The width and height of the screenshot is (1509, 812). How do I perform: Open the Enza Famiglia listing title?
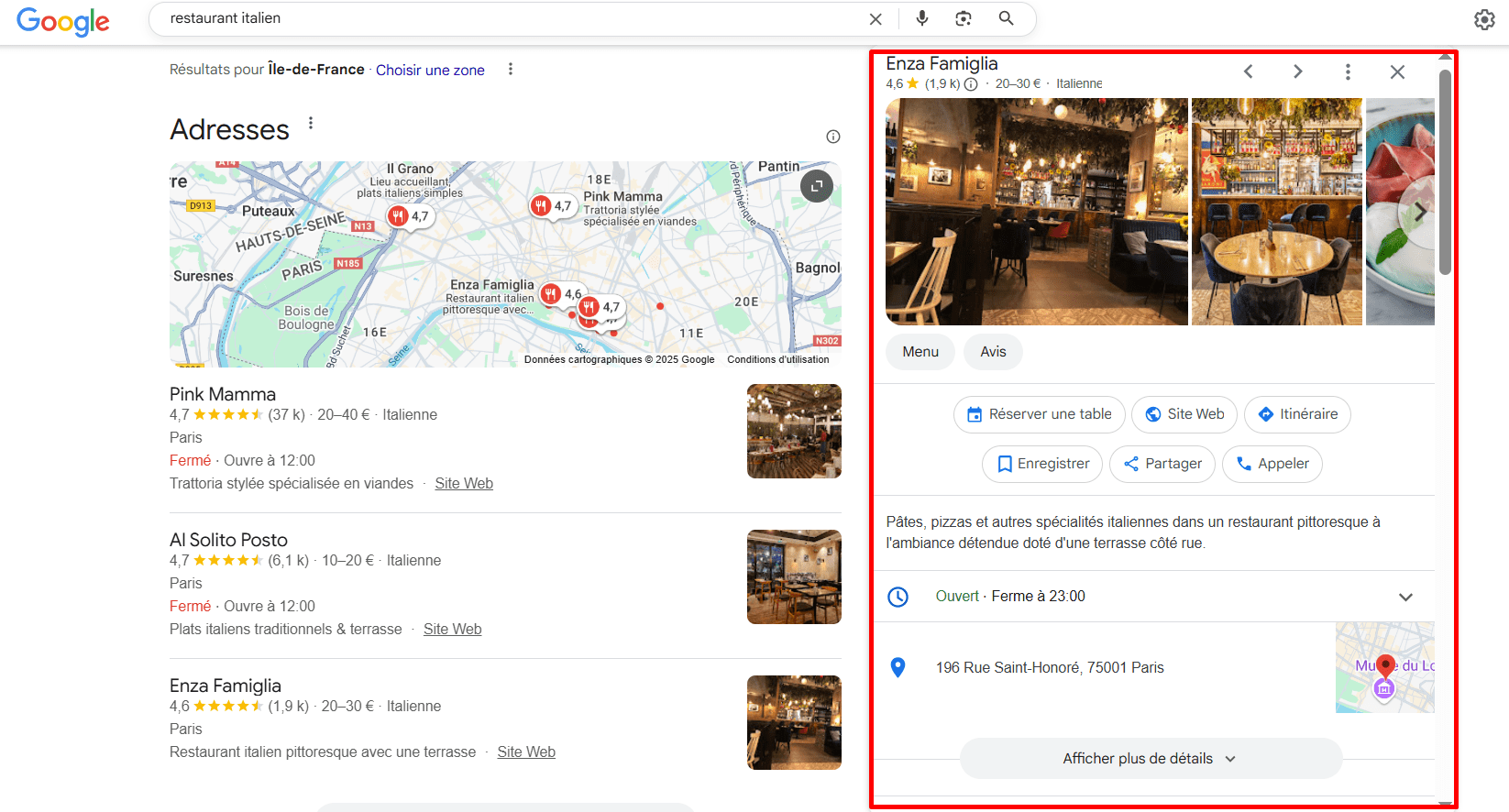click(x=226, y=686)
